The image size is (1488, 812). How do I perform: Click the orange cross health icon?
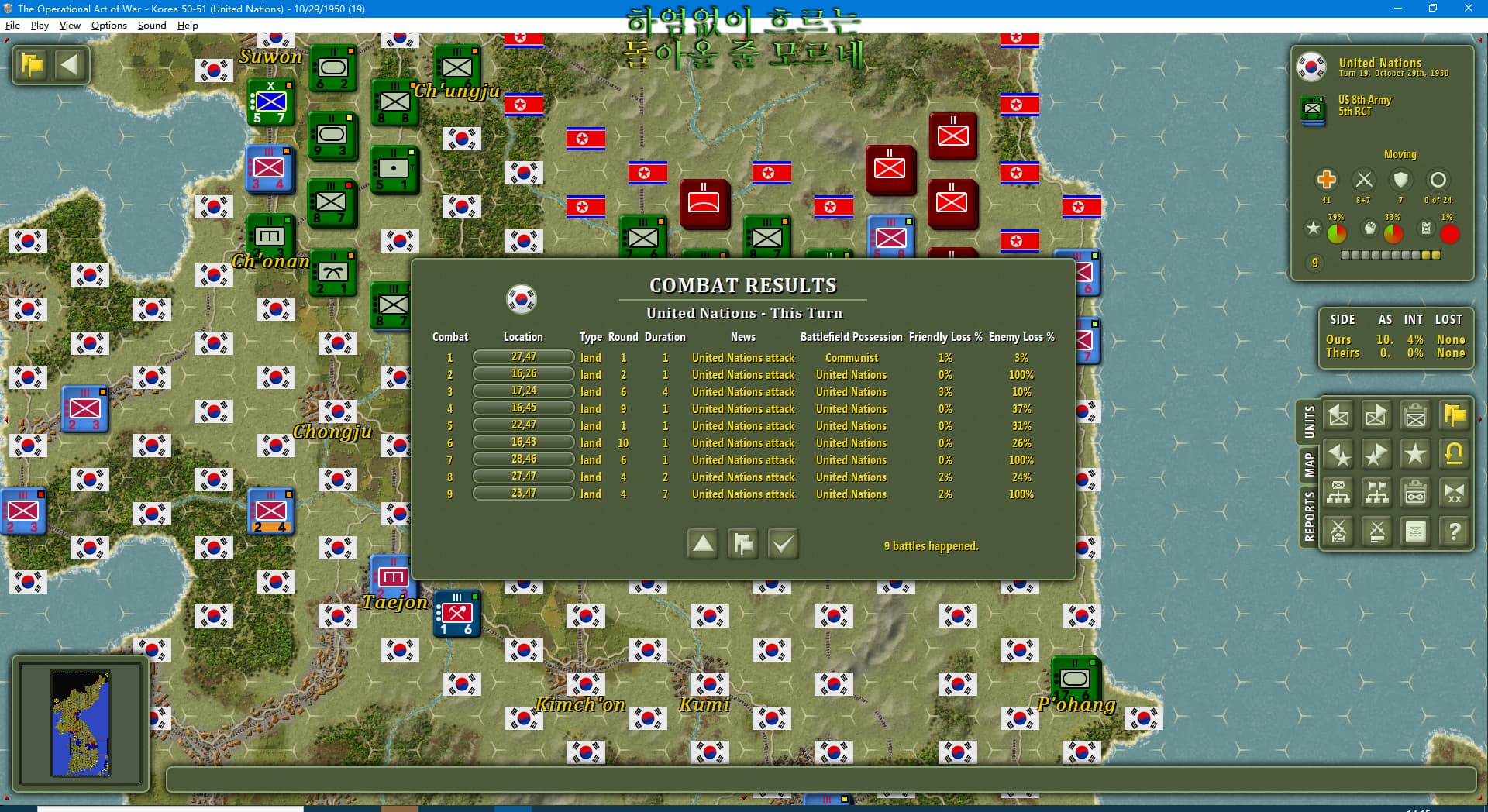click(x=1326, y=180)
